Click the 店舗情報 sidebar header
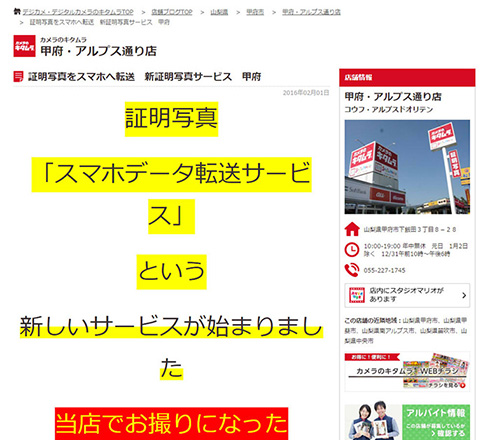Screen dimensions: 490x440 pos(407,78)
